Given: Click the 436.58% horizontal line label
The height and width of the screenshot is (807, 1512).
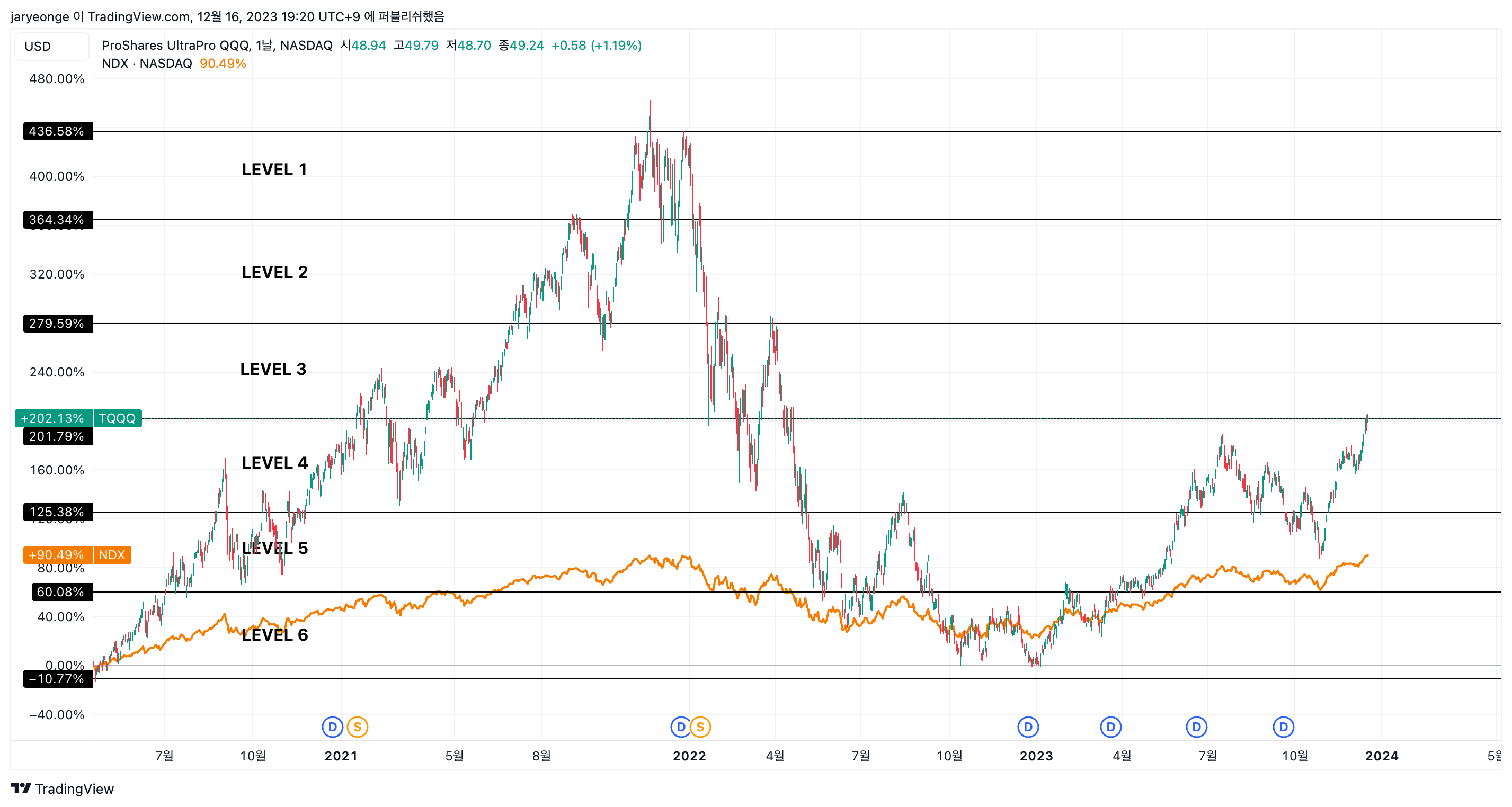Looking at the screenshot, I should pos(58,131).
